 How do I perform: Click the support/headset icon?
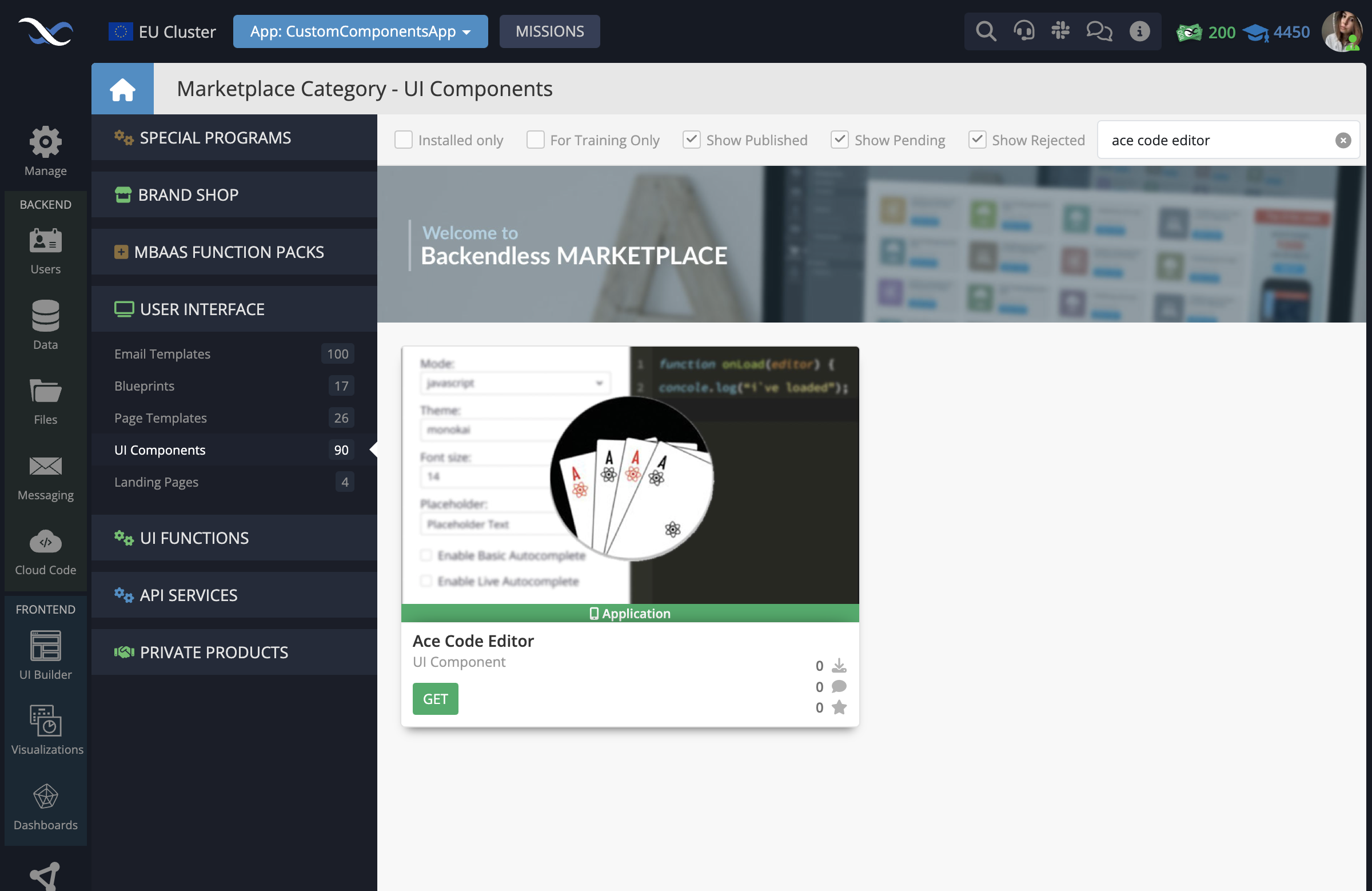pyautogui.click(x=1024, y=31)
